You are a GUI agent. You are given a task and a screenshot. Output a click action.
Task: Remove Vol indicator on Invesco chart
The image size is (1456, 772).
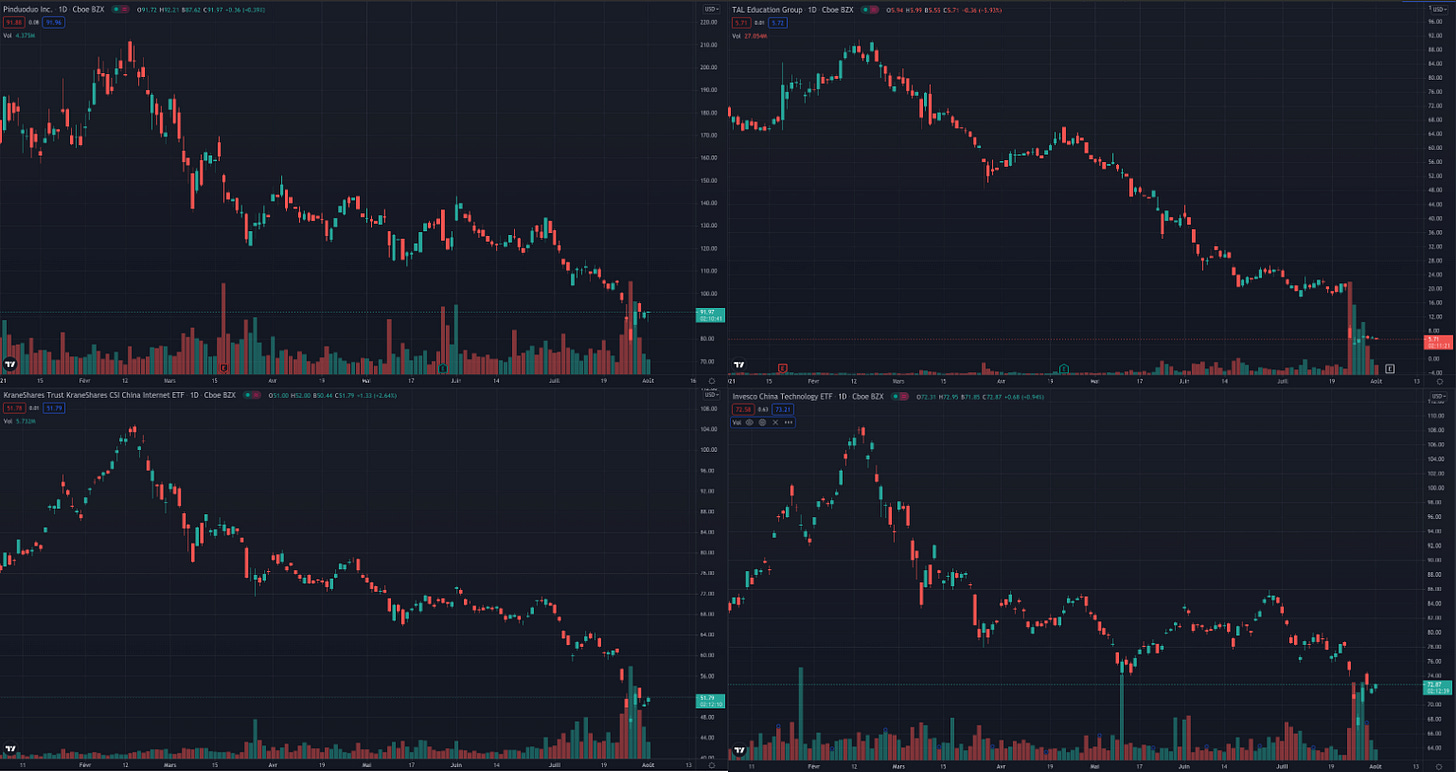point(775,422)
